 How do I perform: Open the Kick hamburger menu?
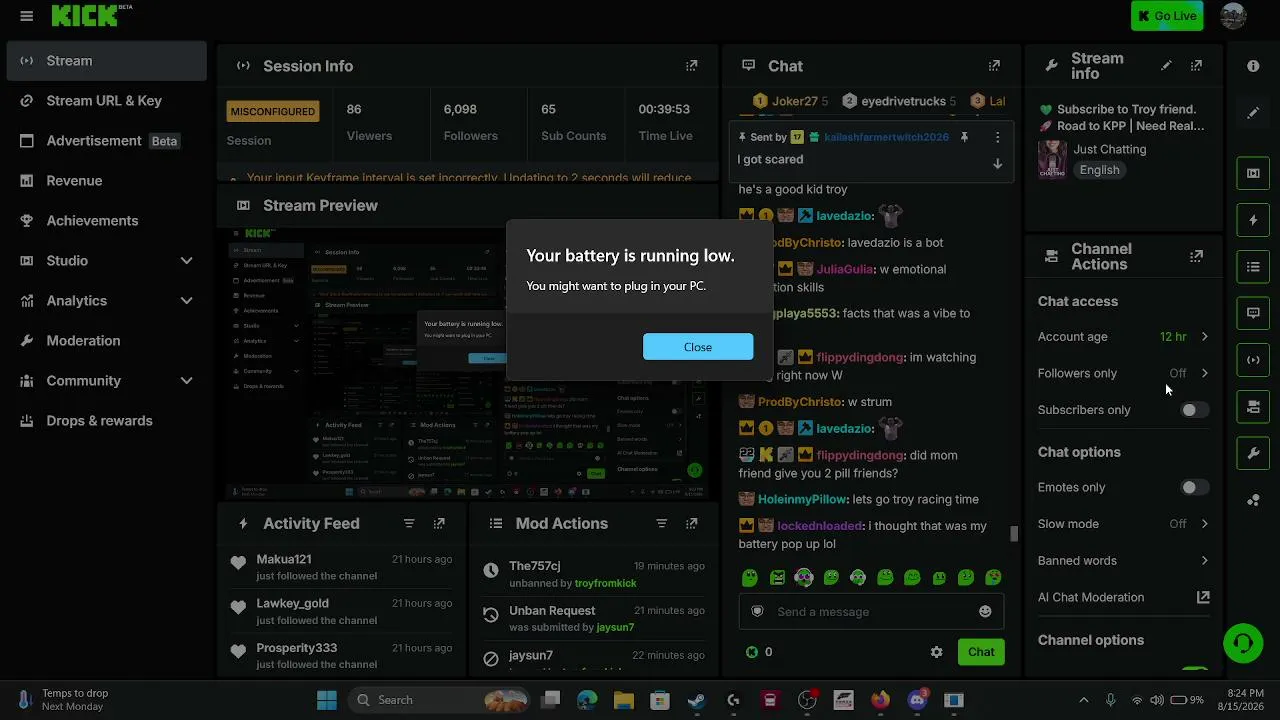tap(27, 16)
